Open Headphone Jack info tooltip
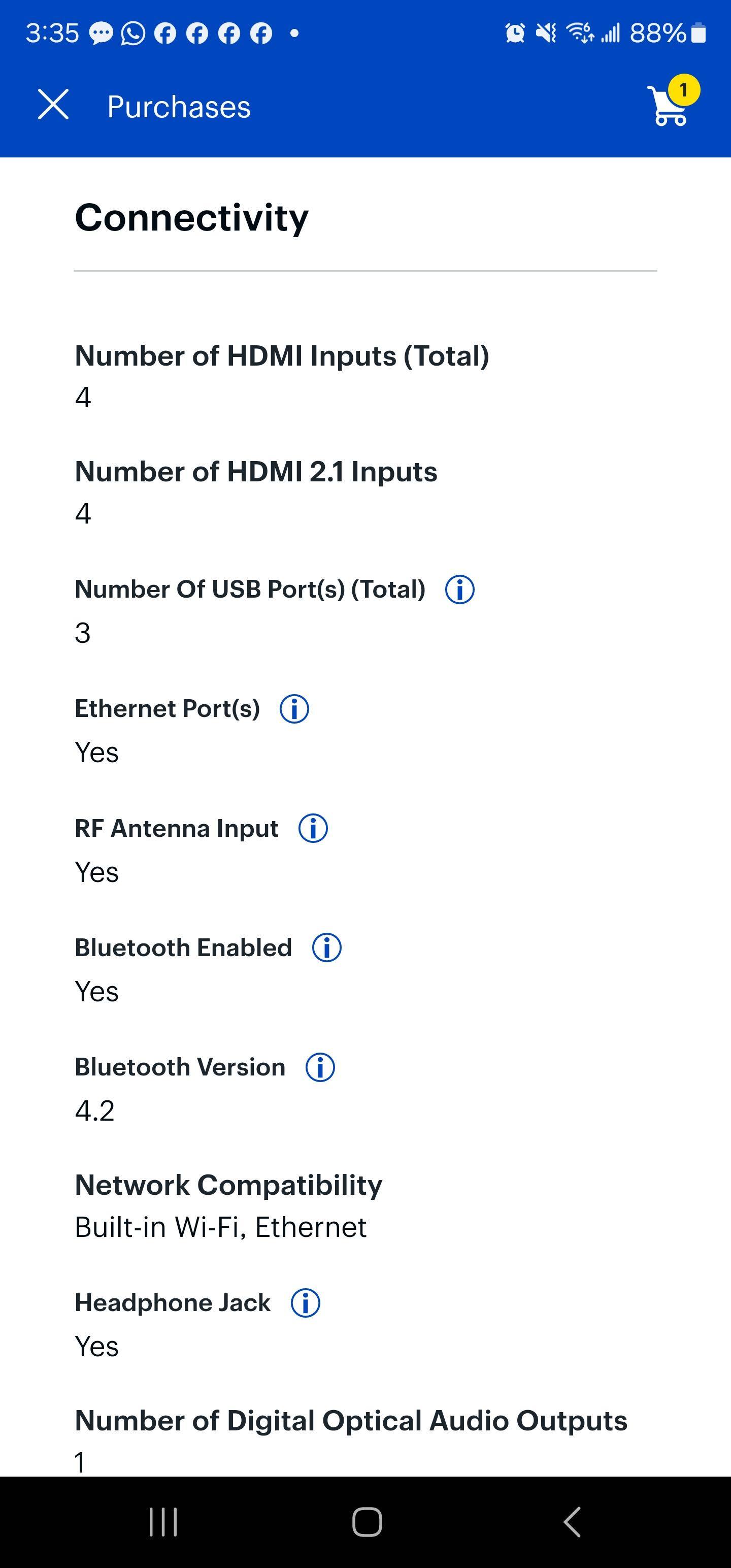731x1568 pixels. tap(306, 1303)
